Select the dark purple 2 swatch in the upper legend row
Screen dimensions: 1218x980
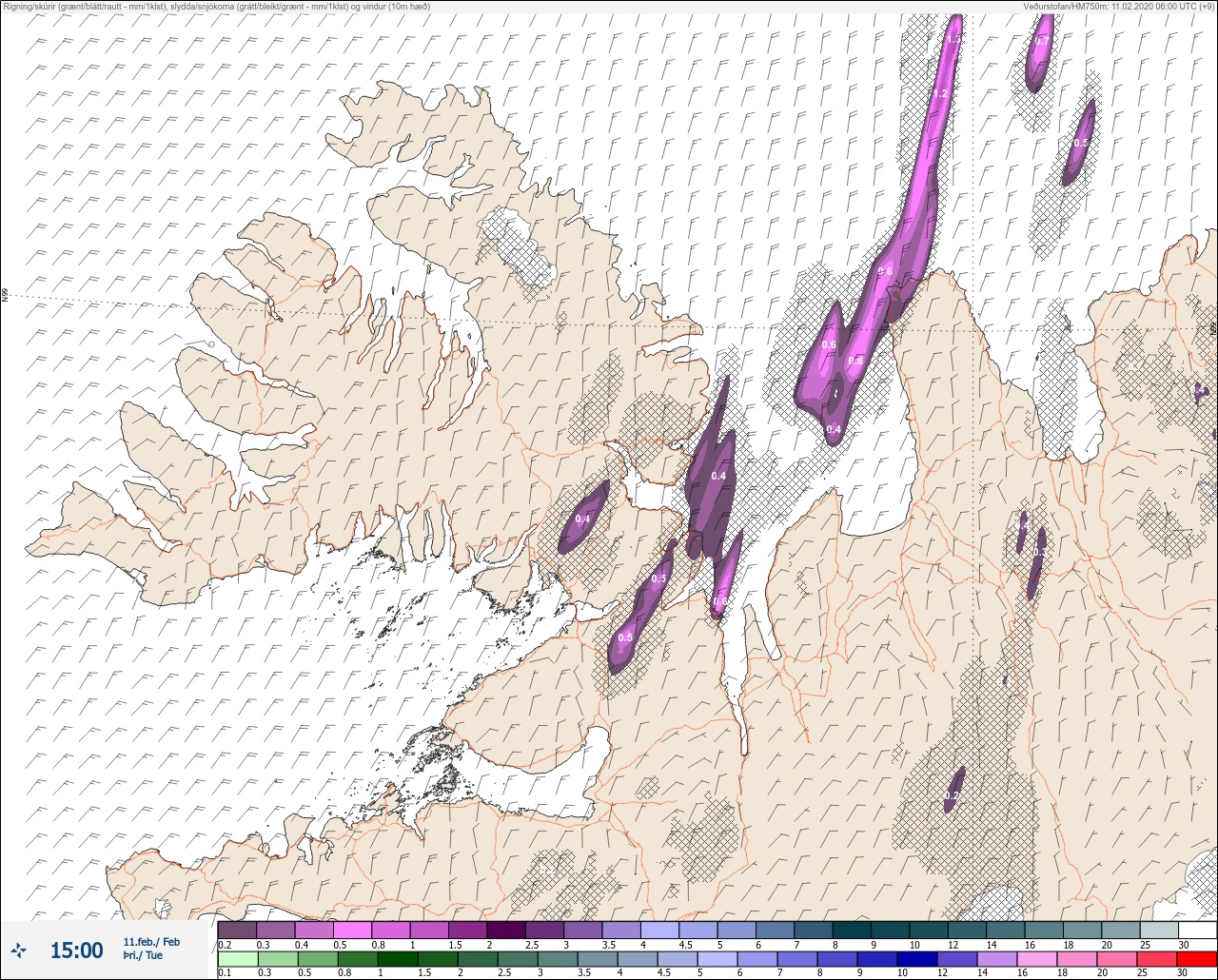tap(506, 930)
